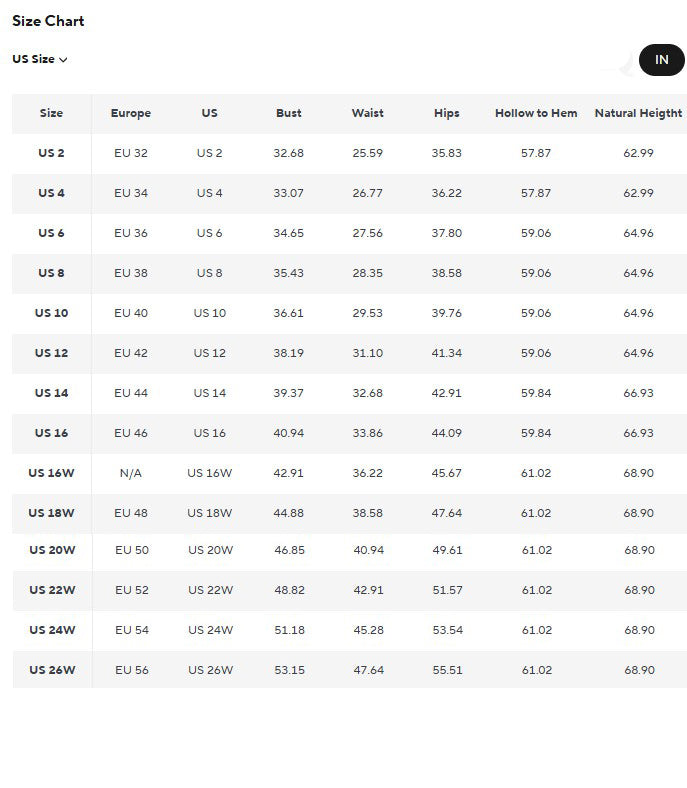
Task: Select the US 12 size row label
Action: coord(51,353)
